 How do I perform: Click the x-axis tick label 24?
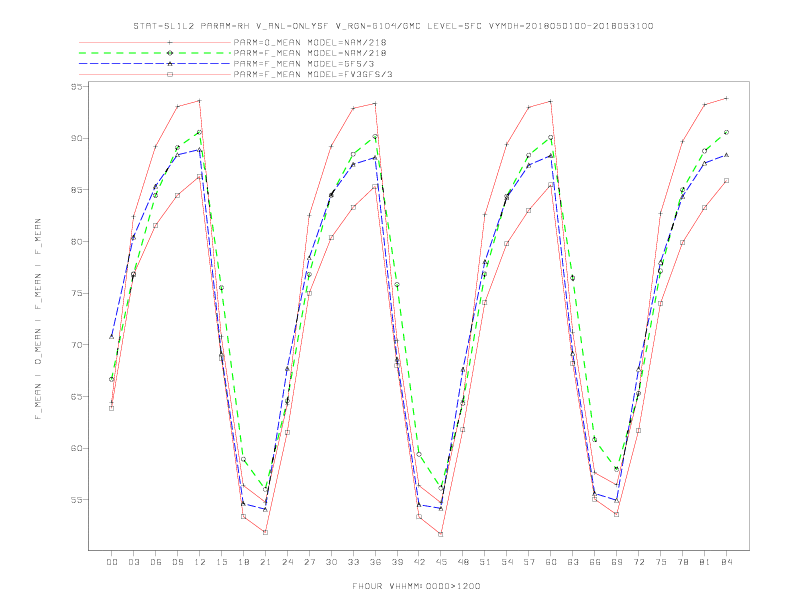287,562
